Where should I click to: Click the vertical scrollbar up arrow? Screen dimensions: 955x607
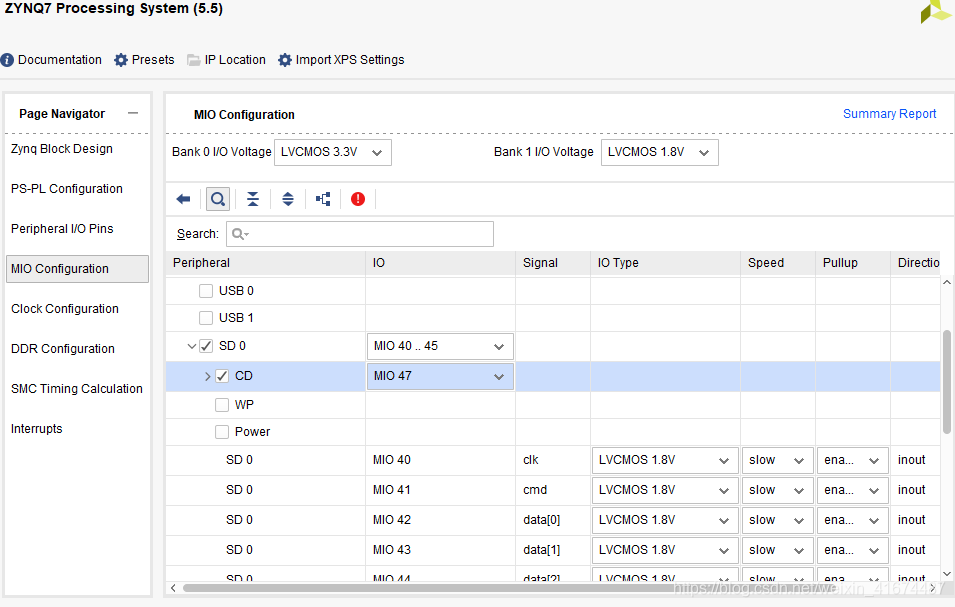click(946, 282)
